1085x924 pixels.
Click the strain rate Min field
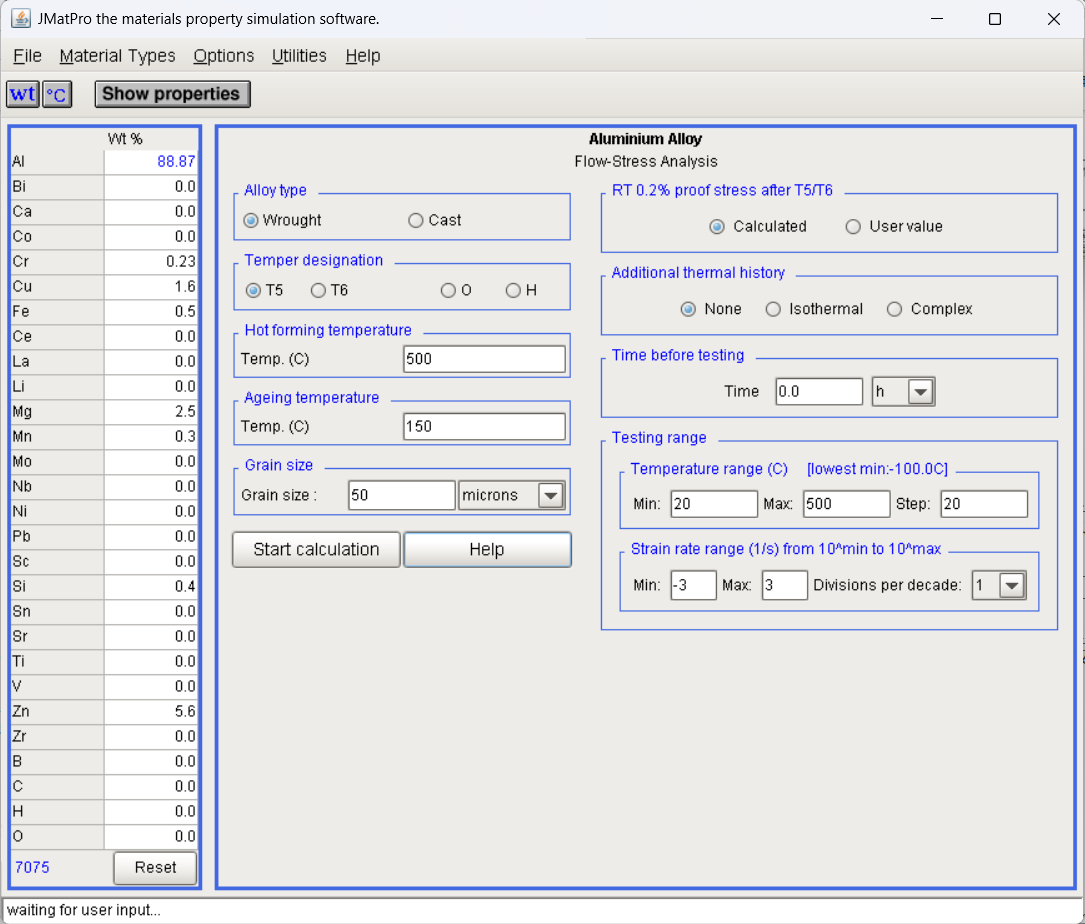click(x=693, y=586)
